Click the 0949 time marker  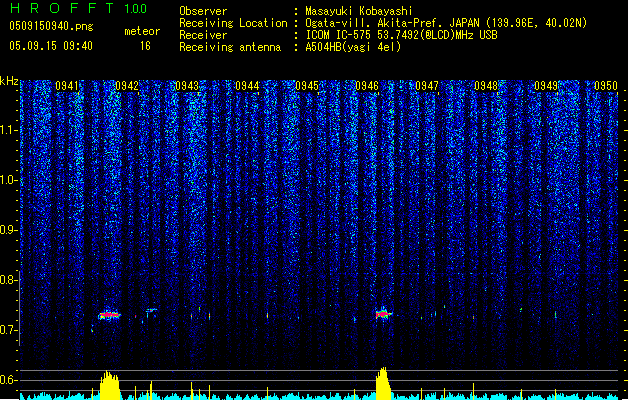click(546, 86)
